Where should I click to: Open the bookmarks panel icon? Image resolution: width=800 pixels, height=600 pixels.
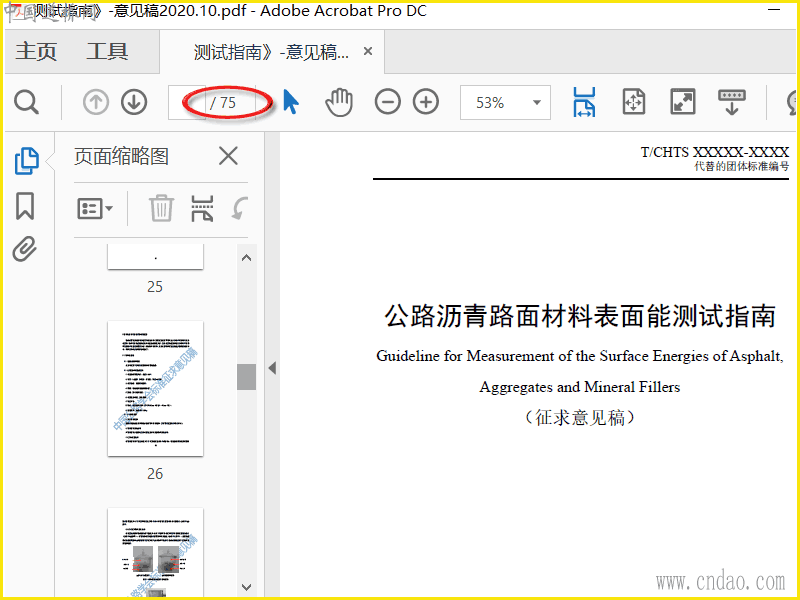tap(25, 206)
